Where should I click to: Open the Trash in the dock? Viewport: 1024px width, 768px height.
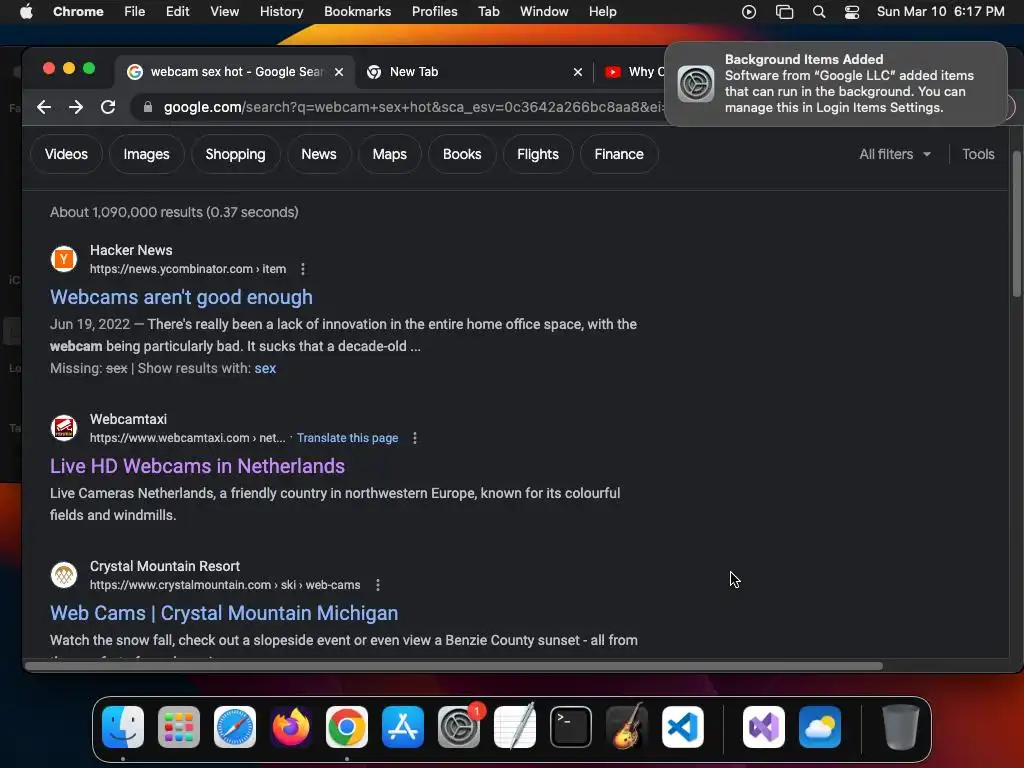[901, 727]
